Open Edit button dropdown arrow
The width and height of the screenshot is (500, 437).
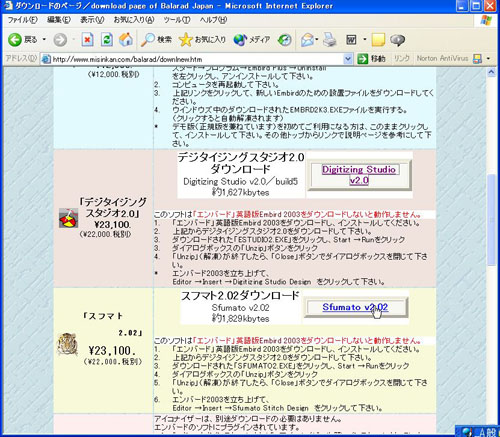point(364,40)
